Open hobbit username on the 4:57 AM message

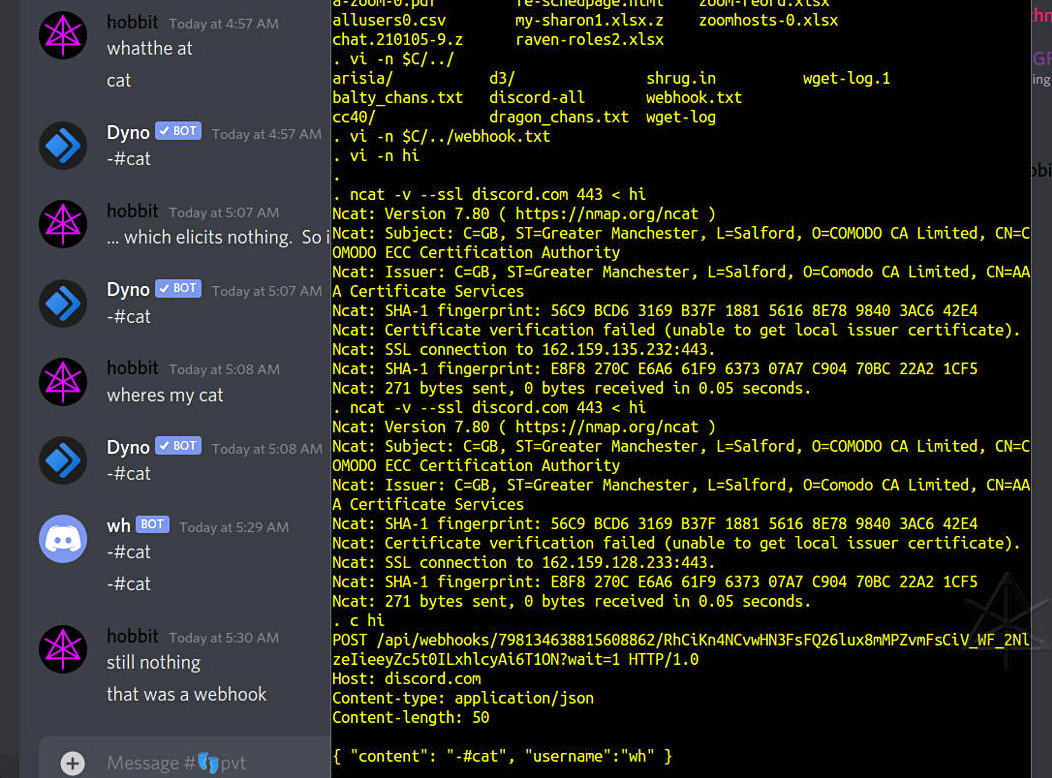[132, 22]
